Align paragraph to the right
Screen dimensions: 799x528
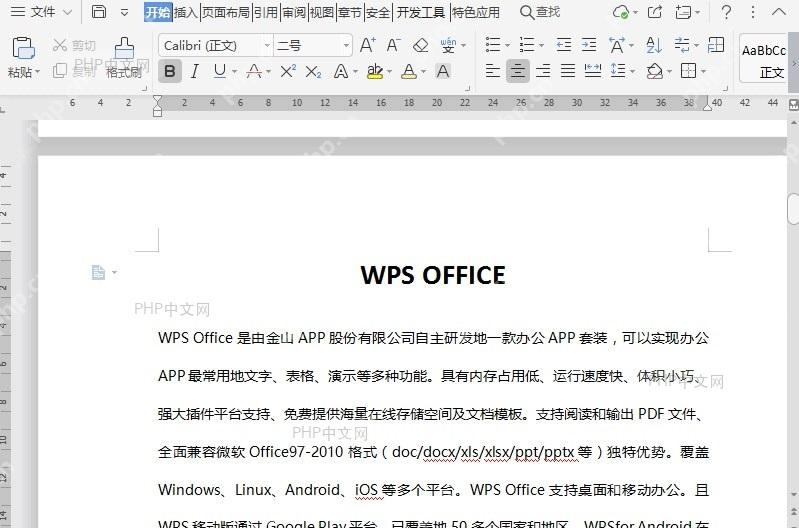pos(543,71)
